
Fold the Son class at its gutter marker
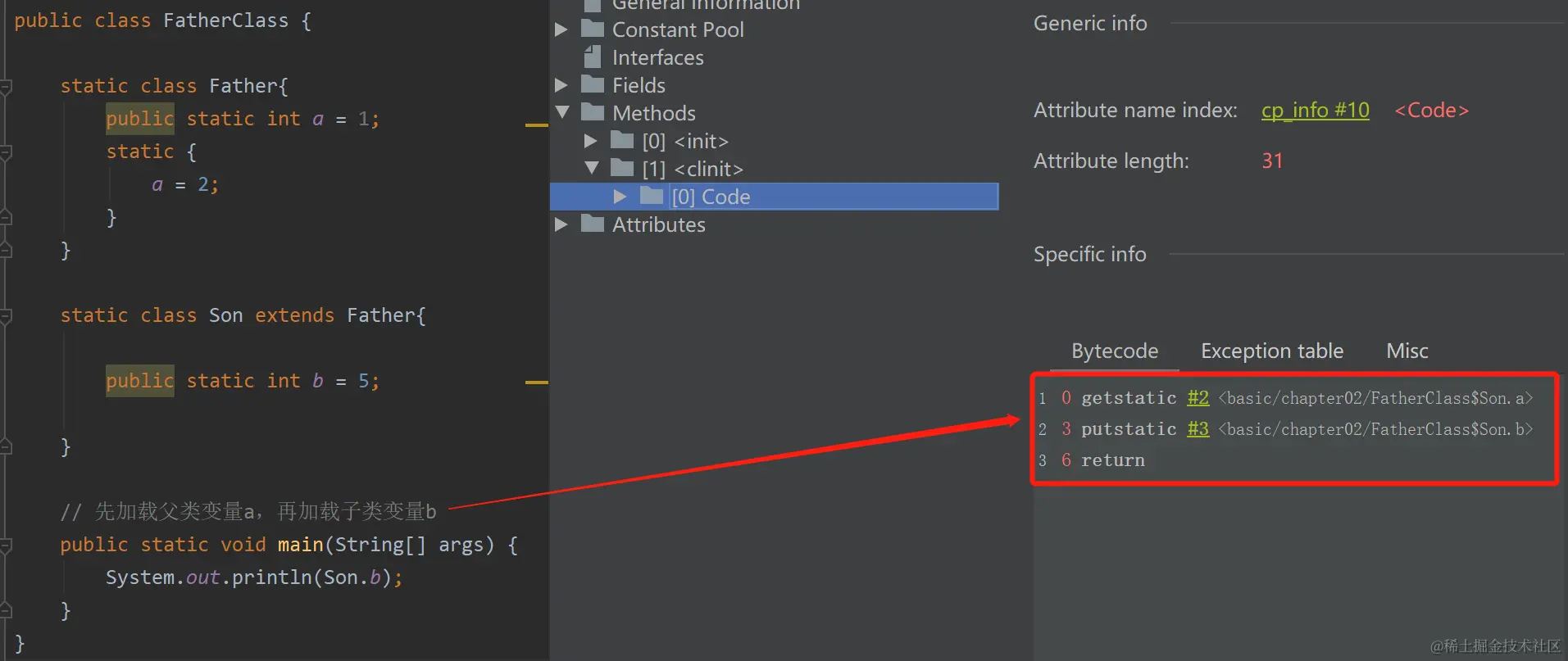coord(6,315)
